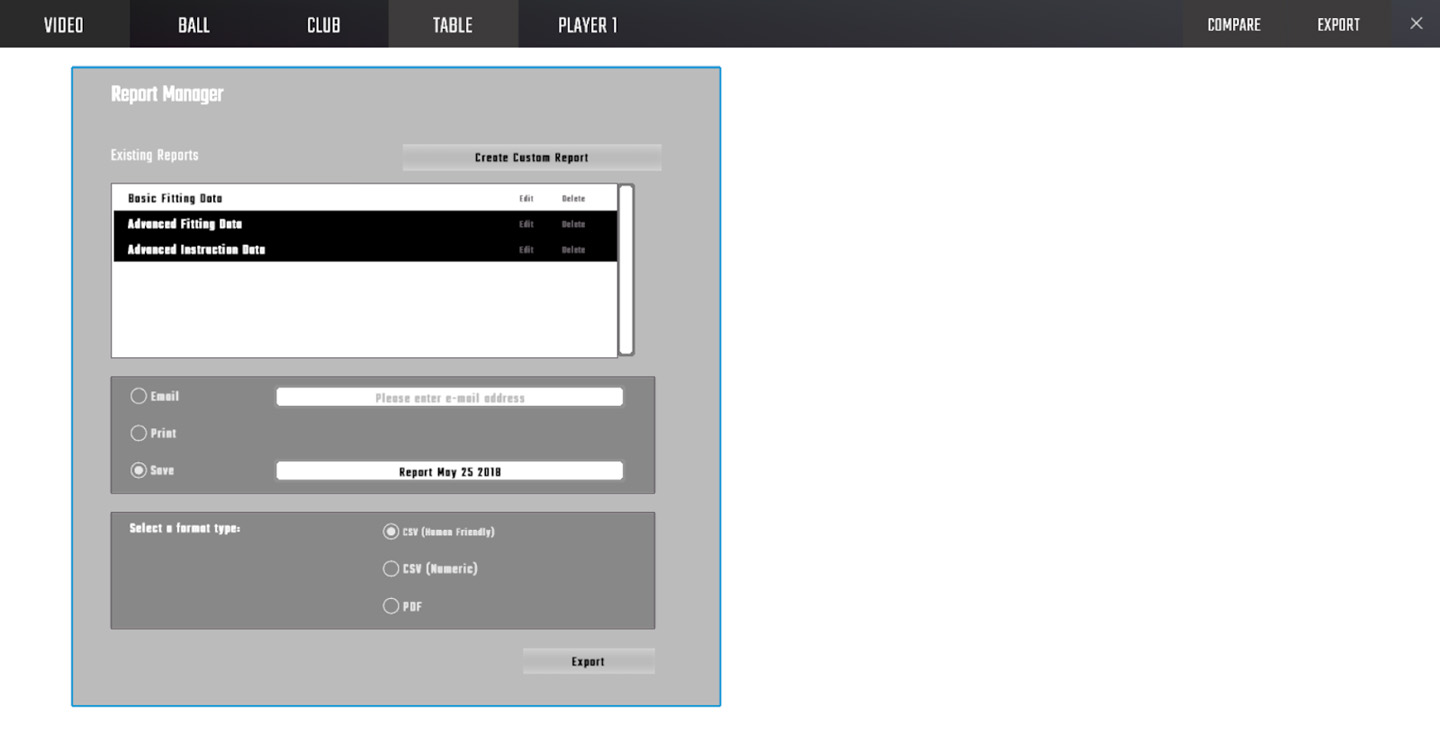Edit the Advanced Fitting Data report
Viewport: 1440px width, 743px height.
tap(526, 224)
